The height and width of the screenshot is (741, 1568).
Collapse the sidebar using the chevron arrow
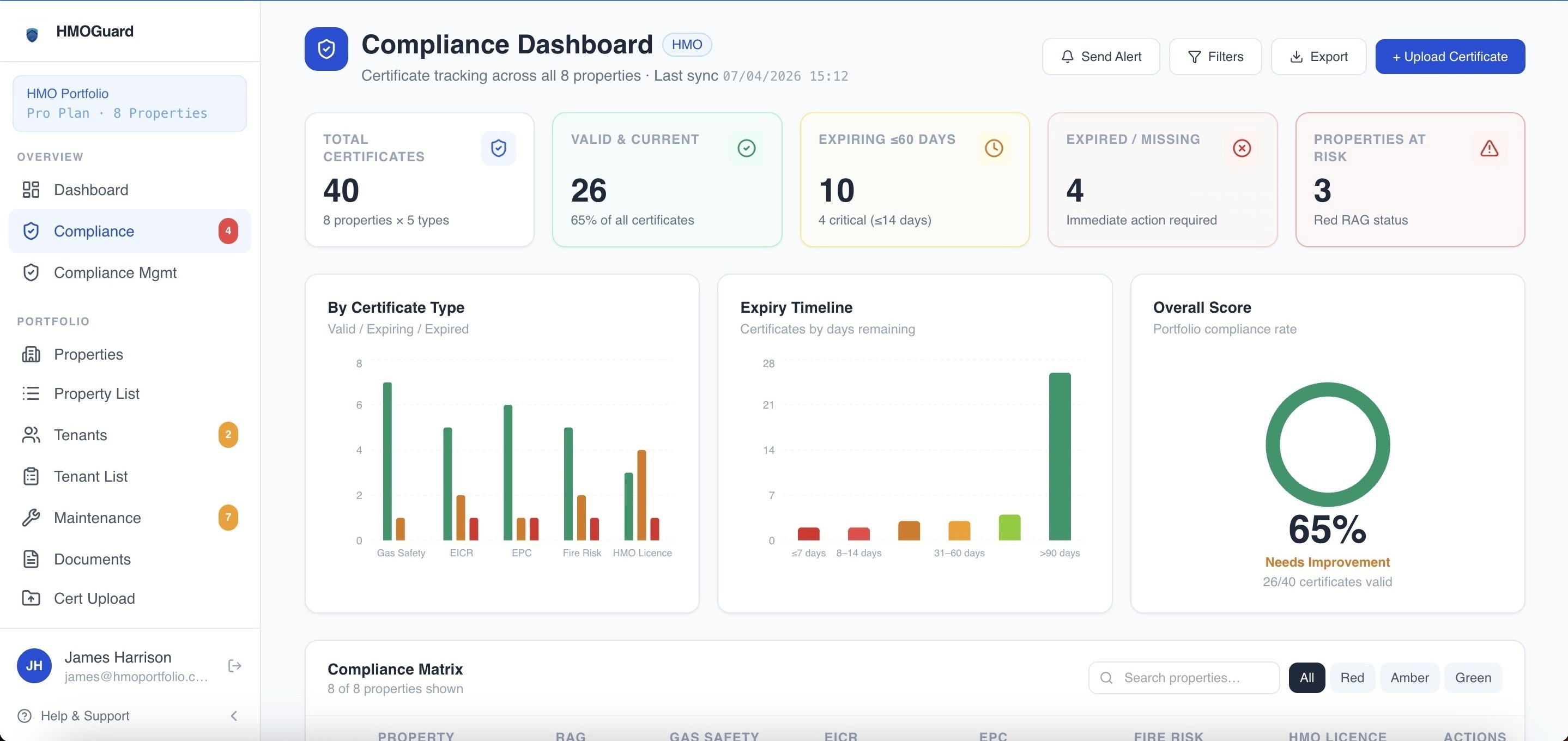tap(234, 716)
